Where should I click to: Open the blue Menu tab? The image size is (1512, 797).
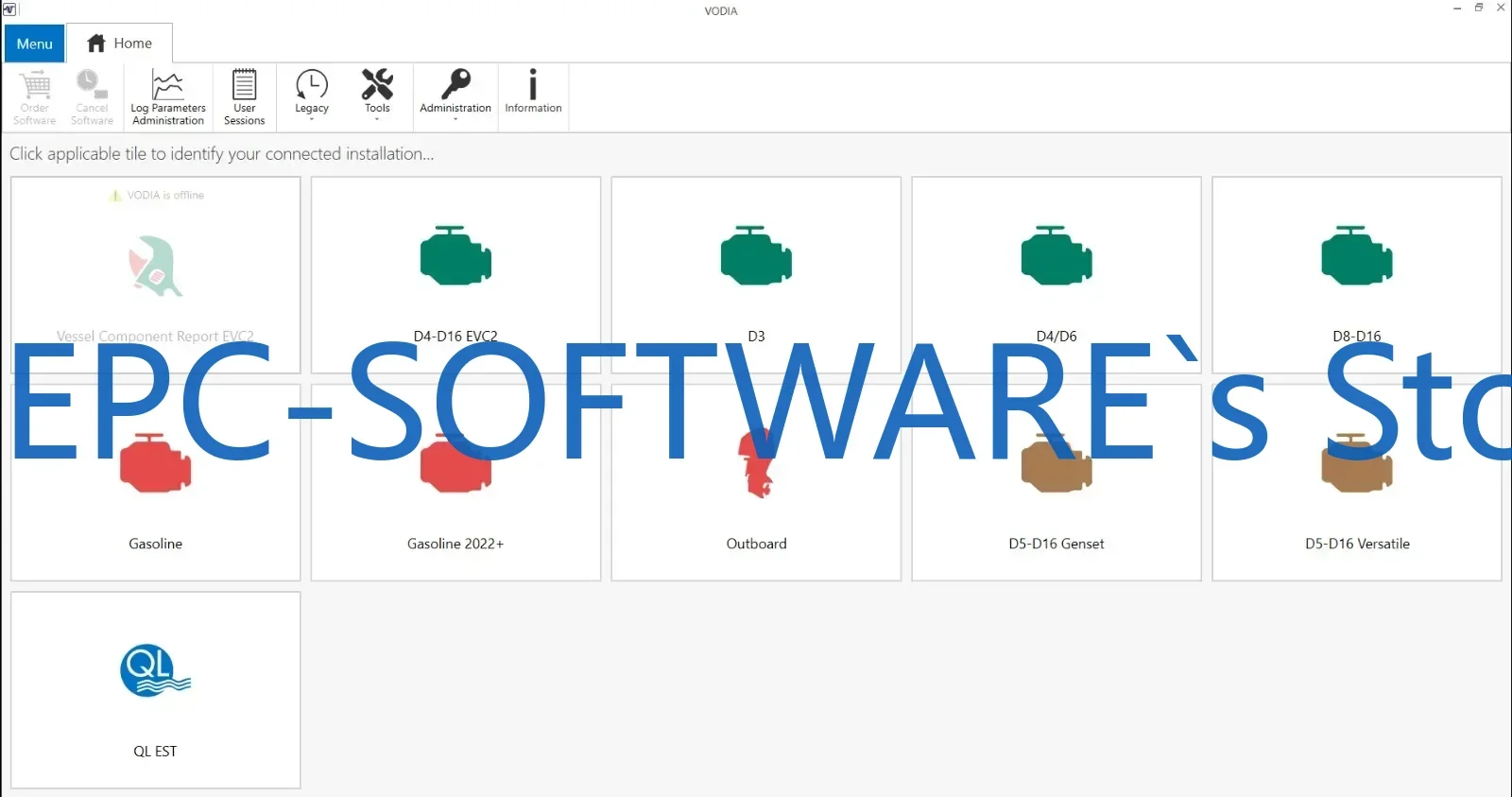[x=35, y=43]
